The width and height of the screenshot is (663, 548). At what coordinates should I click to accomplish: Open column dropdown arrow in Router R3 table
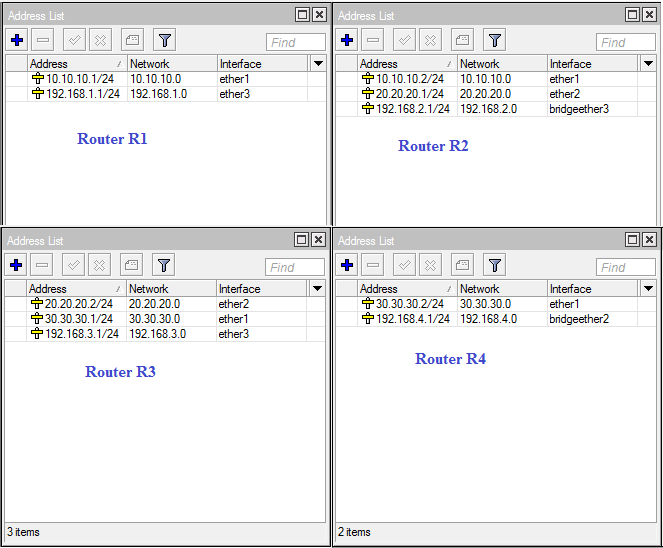[x=317, y=289]
